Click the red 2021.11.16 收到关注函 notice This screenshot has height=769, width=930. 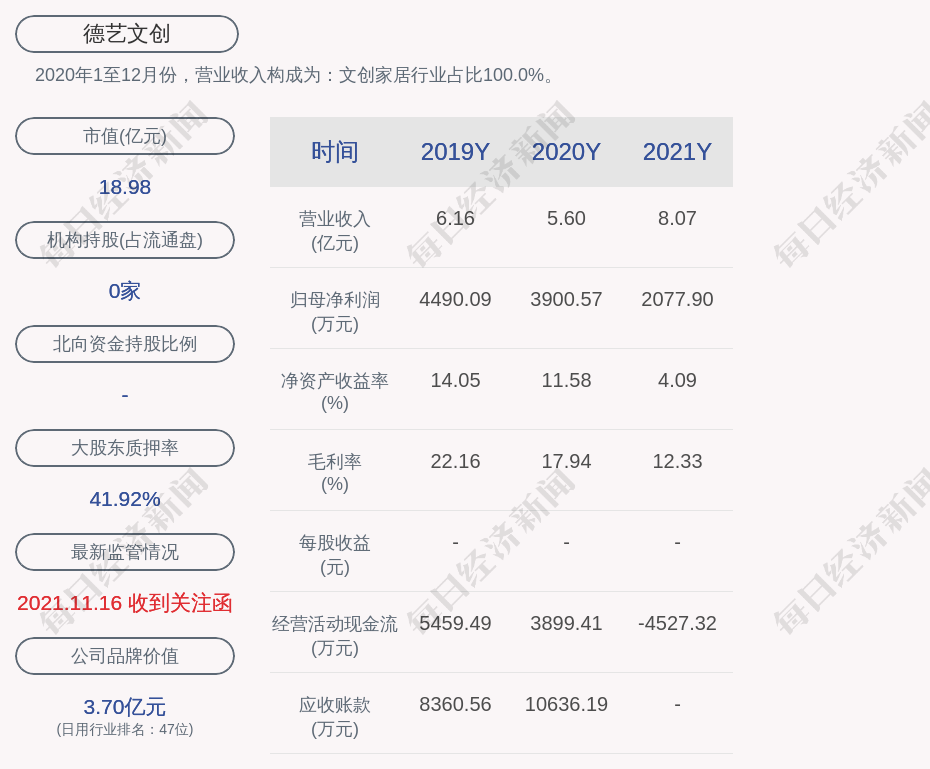click(125, 603)
